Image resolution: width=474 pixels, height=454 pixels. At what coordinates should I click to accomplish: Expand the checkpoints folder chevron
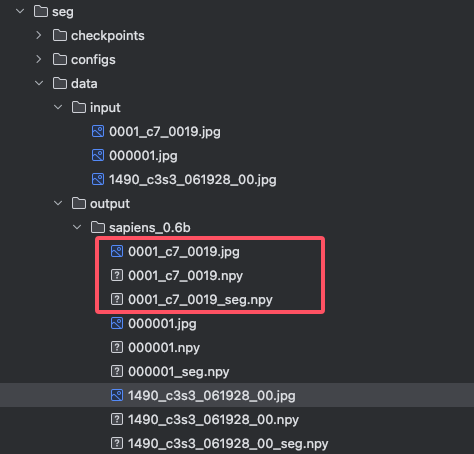[39, 35]
